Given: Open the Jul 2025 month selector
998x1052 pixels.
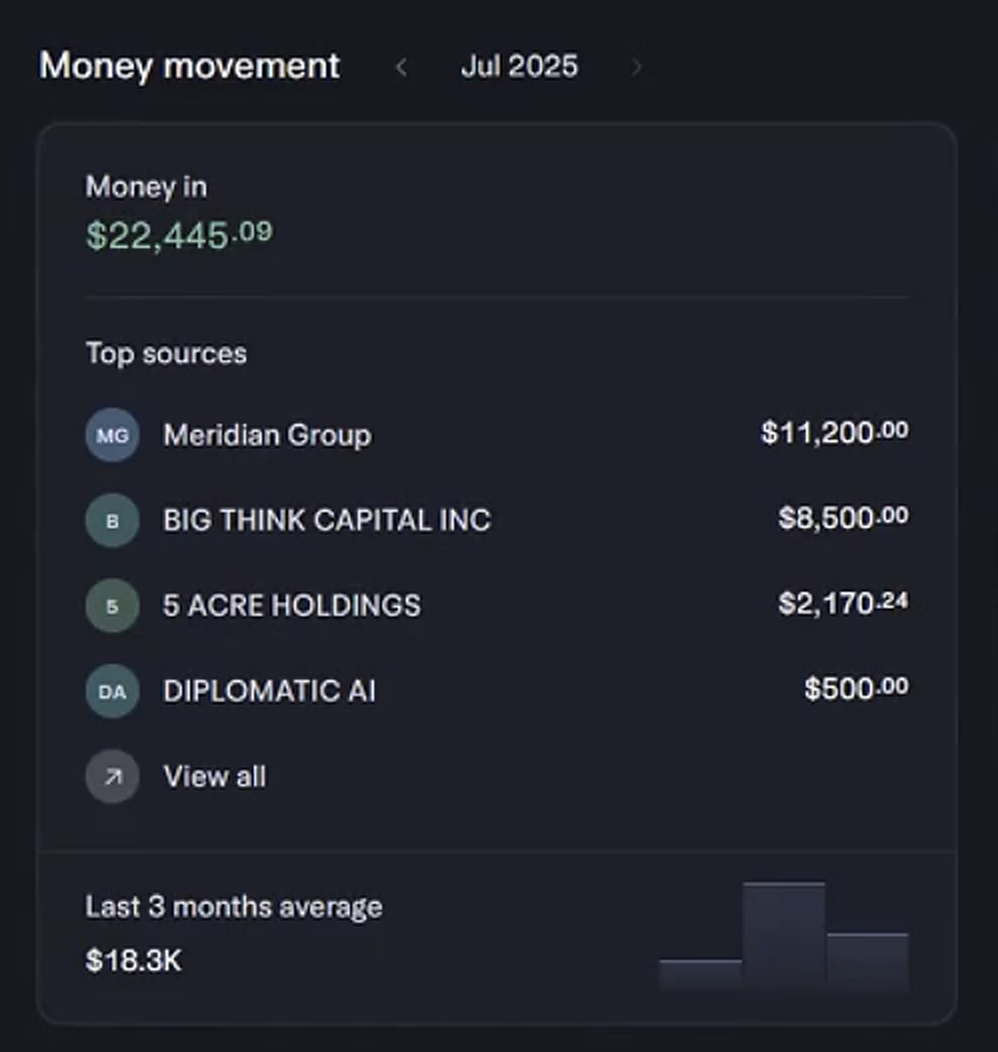Looking at the screenshot, I should [x=519, y=66].
